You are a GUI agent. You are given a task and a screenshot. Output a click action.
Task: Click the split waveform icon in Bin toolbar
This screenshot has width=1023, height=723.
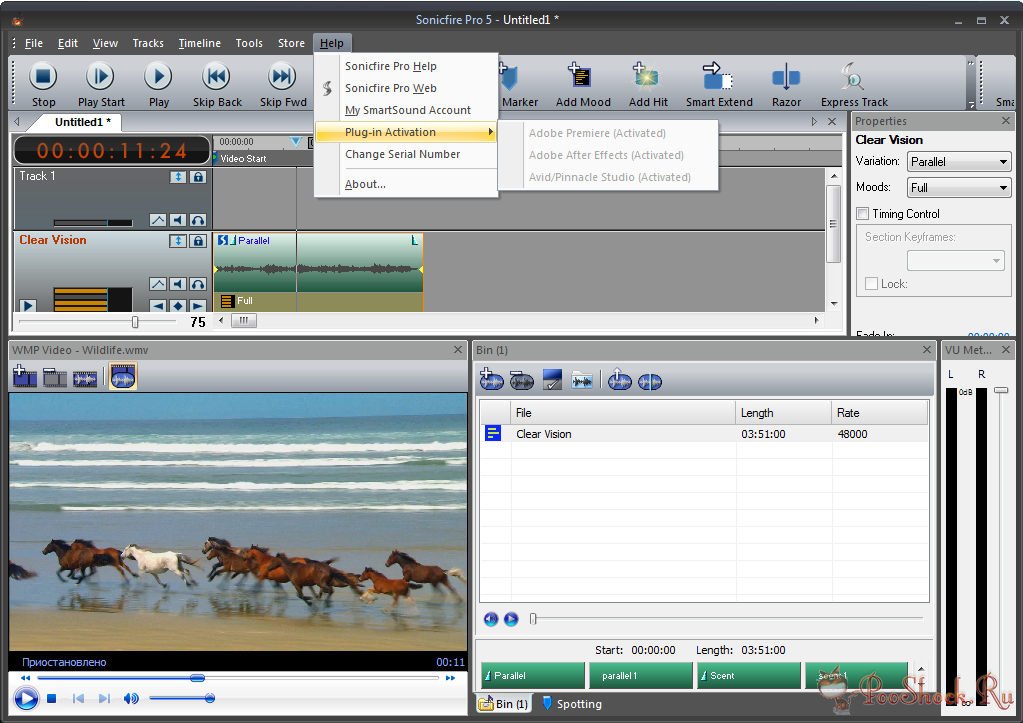point(650,381)
